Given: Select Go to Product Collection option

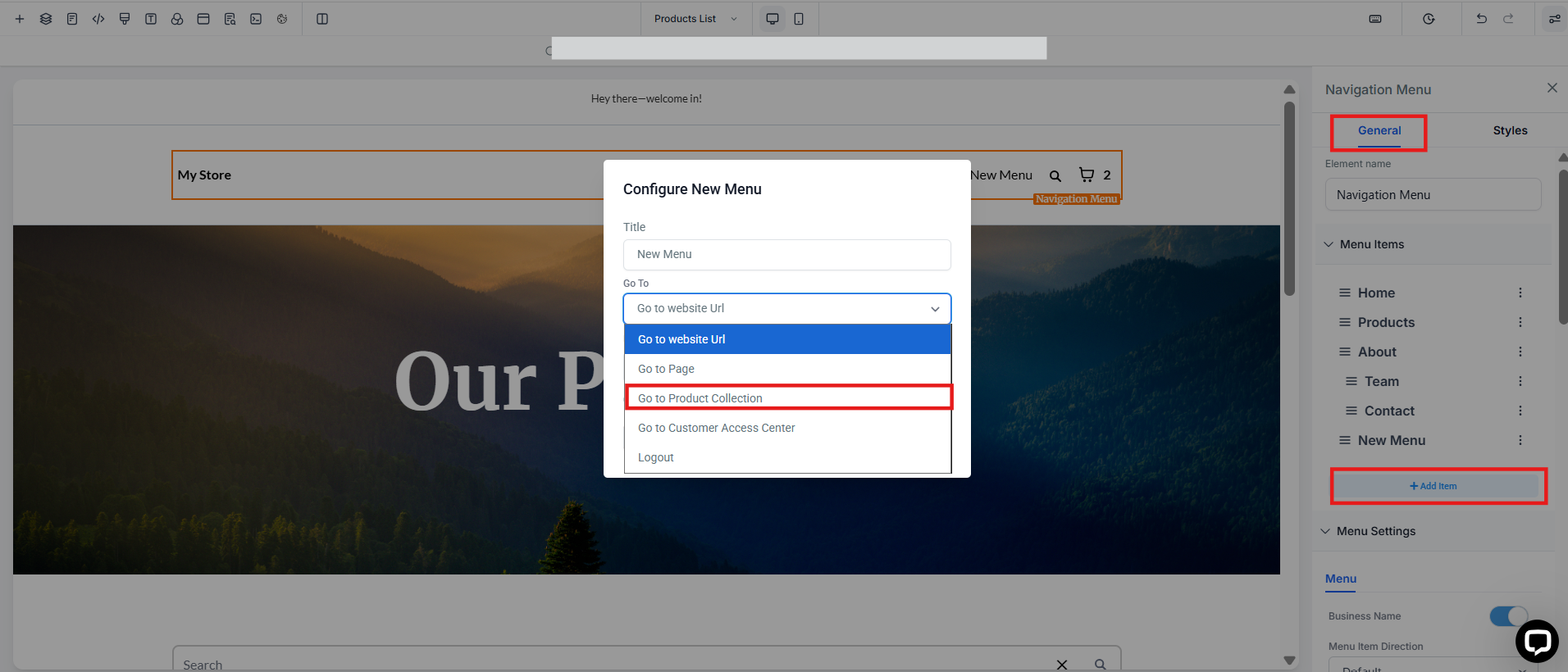Looking at the screenshot, I should 787,398.
